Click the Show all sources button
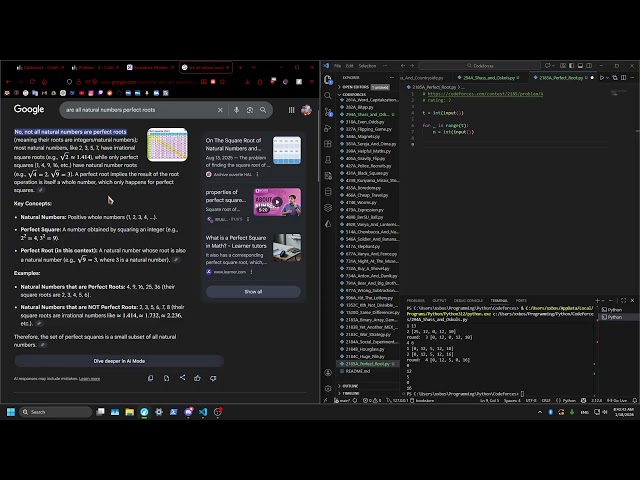 pyautogui.click(x=253, y=292)
